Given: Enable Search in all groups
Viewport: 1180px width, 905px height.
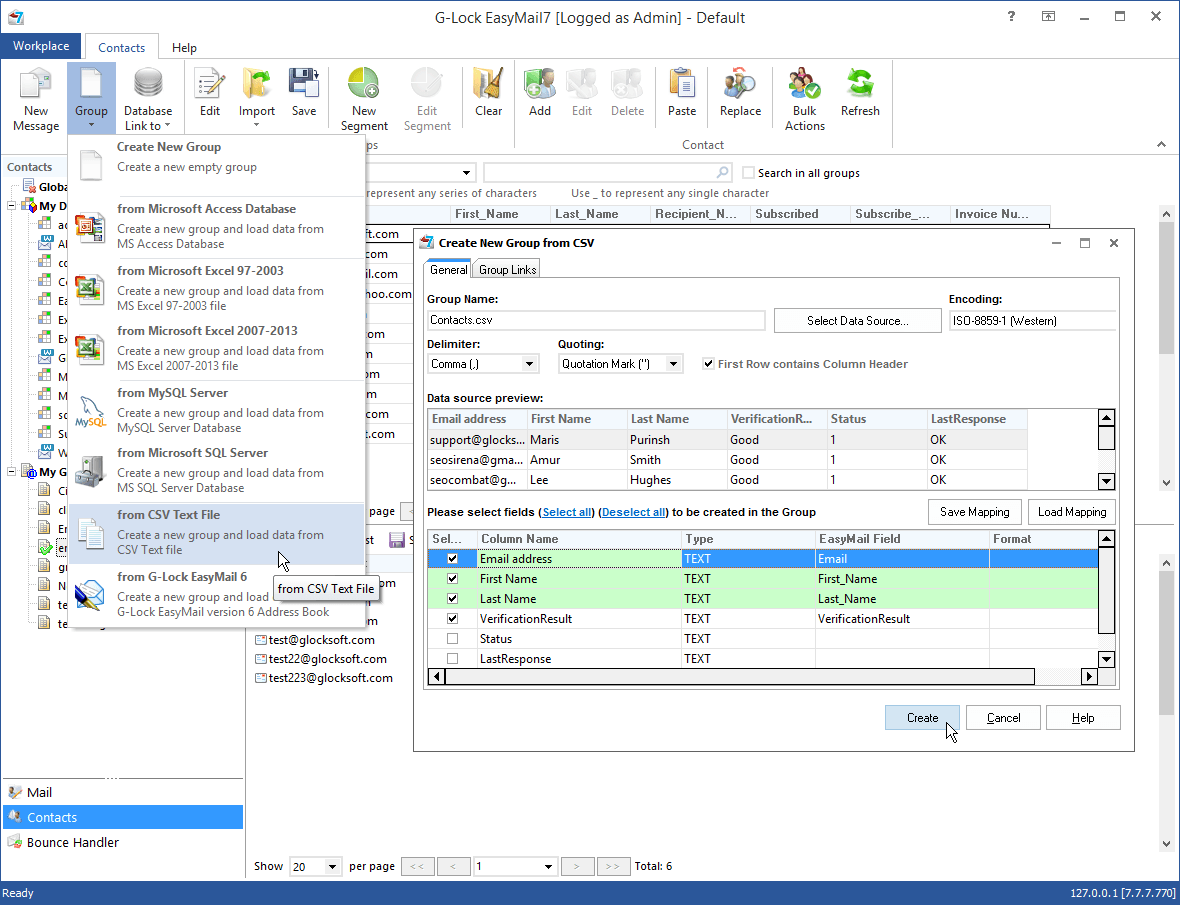Looking at the screenshot, I should (748, 173).
